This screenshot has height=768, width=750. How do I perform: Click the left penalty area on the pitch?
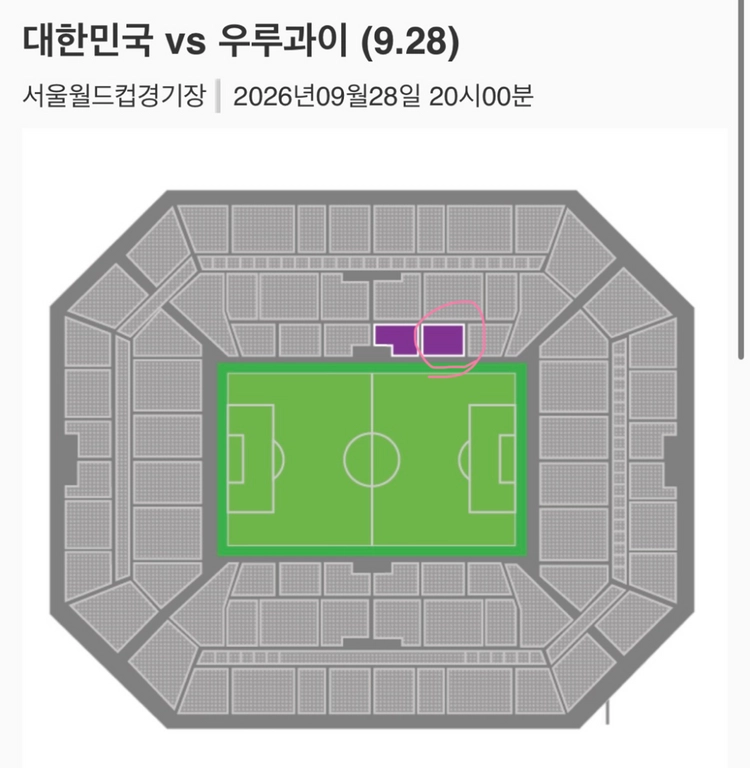[250, 458]
